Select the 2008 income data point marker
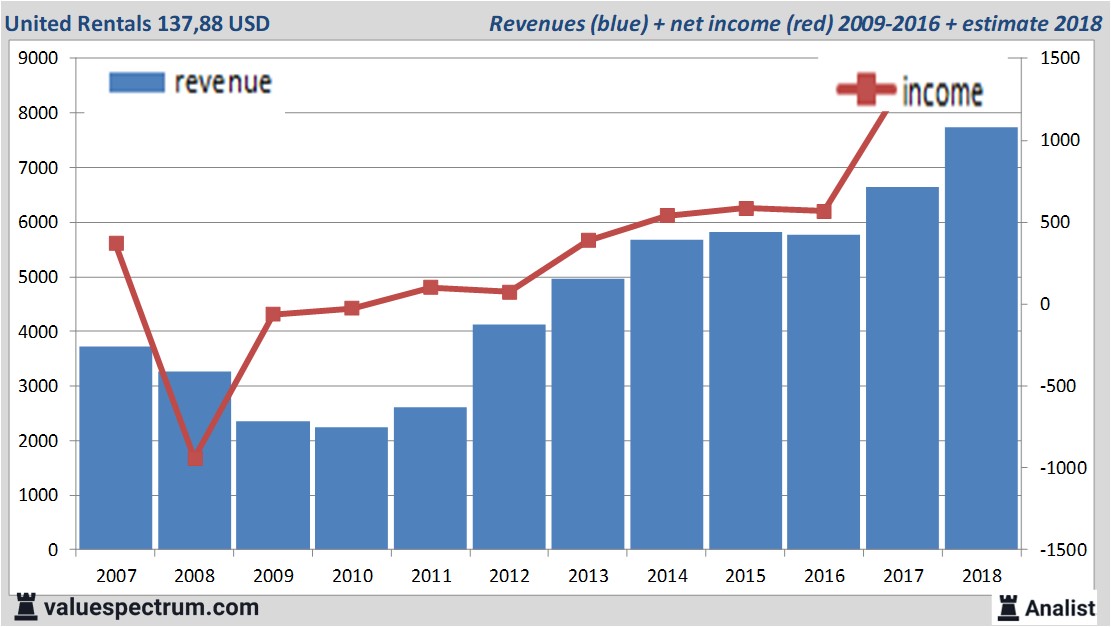This screenshot has height=627, width=1111. pos(195,457)
